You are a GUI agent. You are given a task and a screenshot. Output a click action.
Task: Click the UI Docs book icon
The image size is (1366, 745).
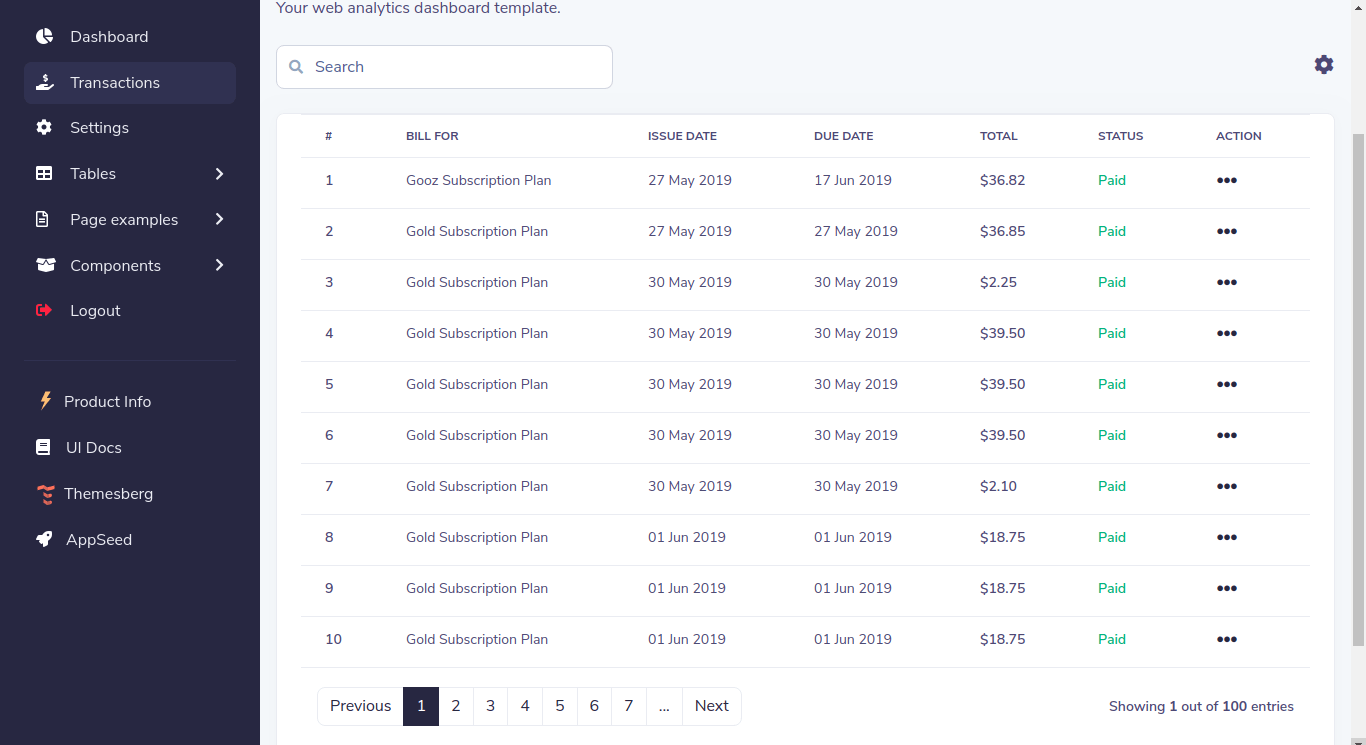44,447
